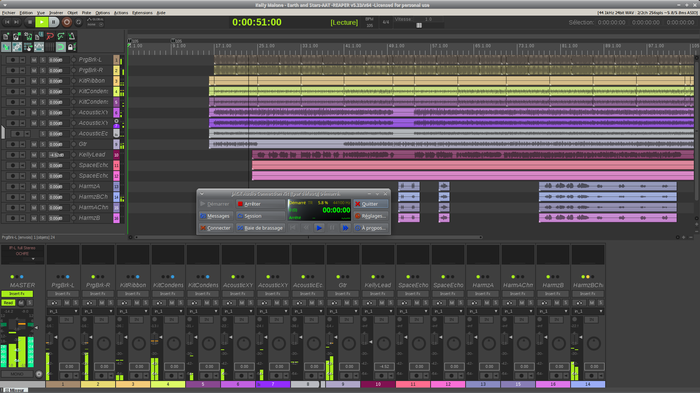Click Connecter in JACK window
The width and height of the screenshot is (700, 393).
(215, 228)
